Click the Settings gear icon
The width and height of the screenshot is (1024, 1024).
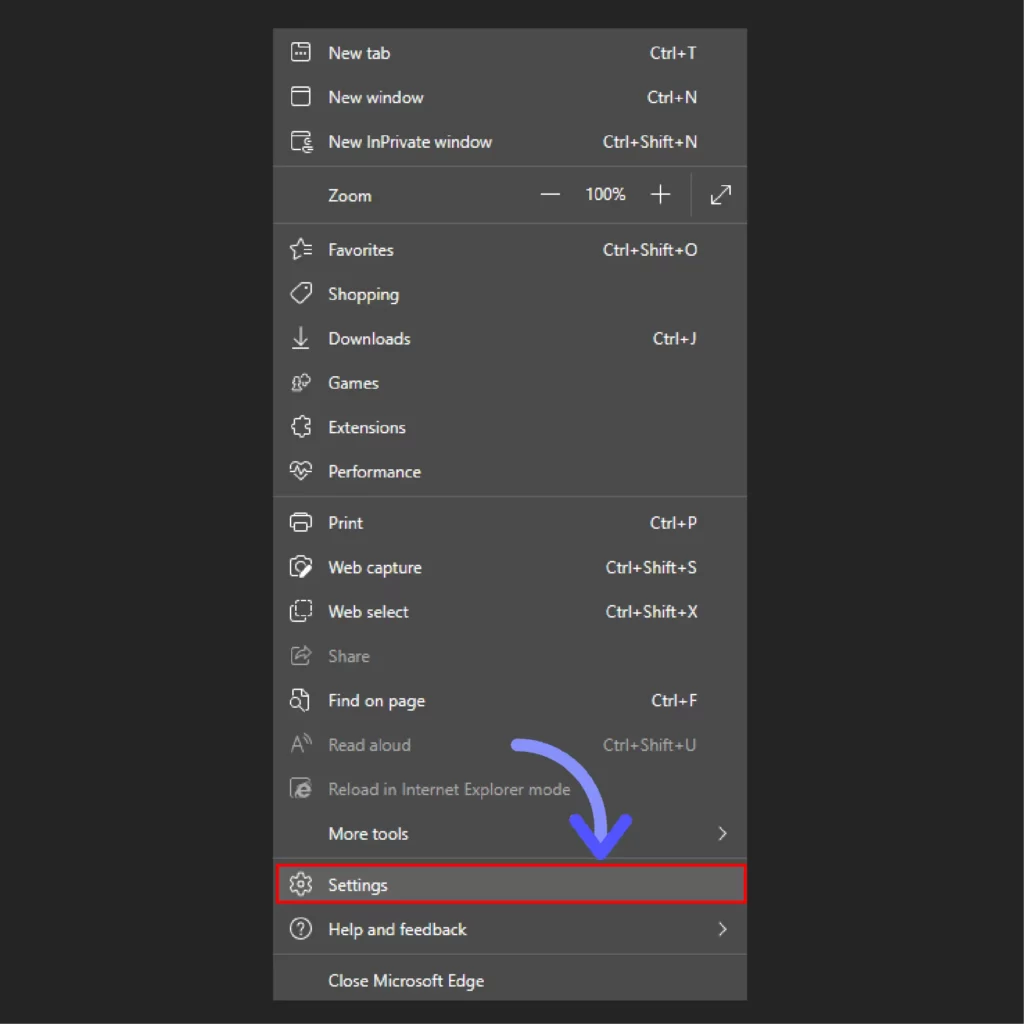pos(300,884)
